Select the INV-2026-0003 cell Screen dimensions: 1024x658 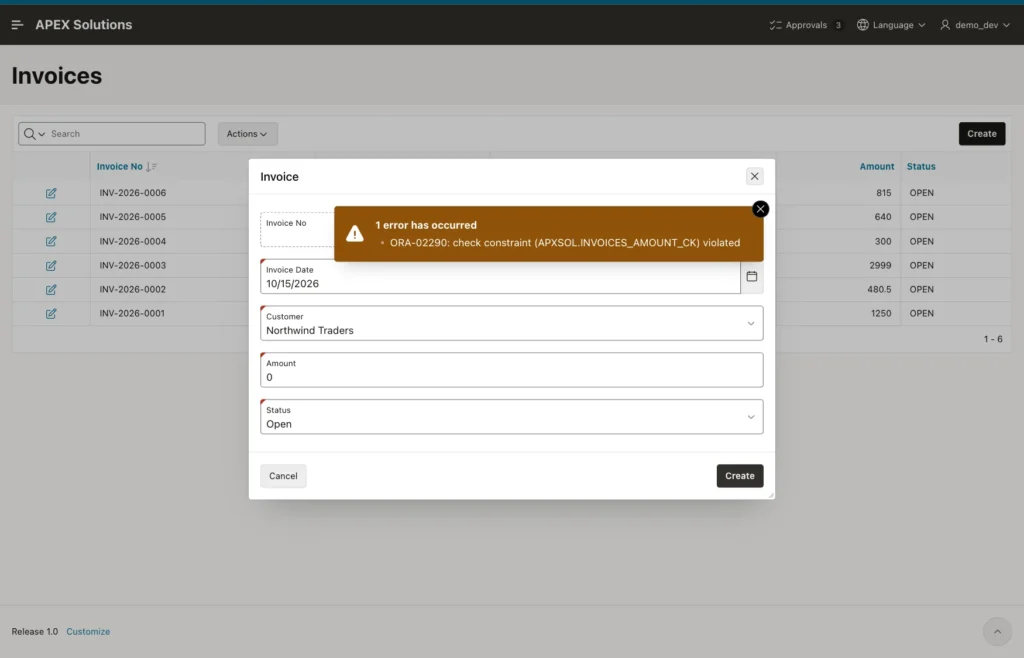coord(133,266)
